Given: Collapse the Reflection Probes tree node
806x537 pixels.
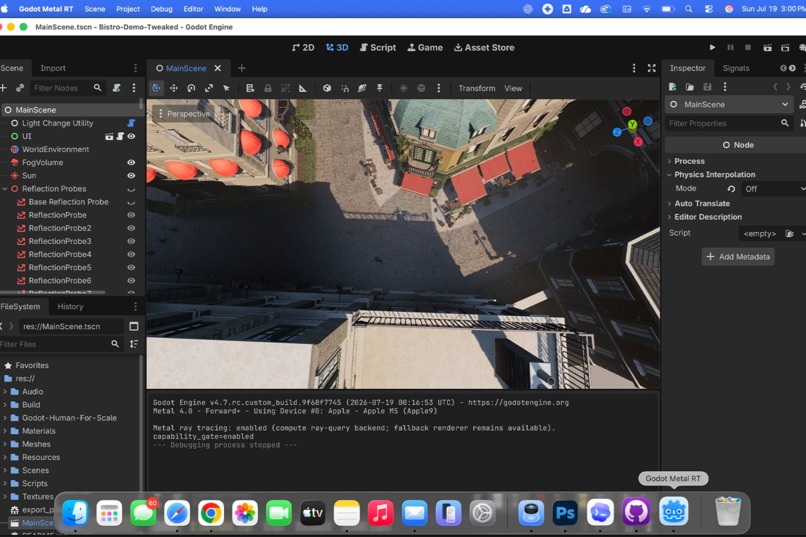Looking at the screenshot, I should 5,189.
